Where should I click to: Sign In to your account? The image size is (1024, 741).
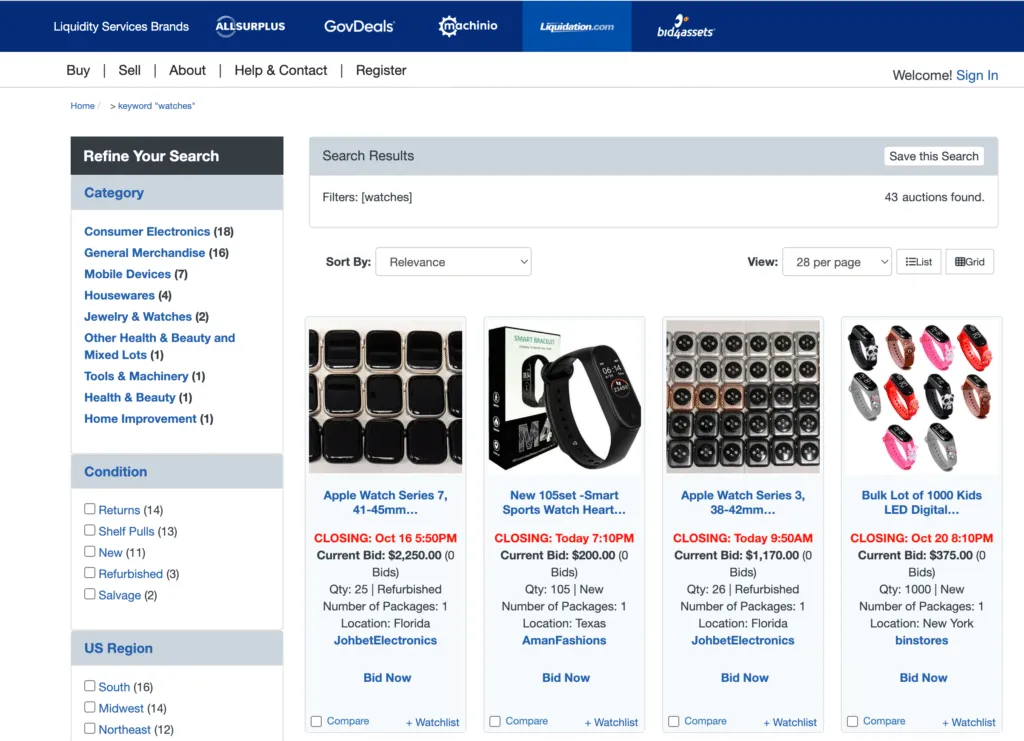tap(977, 75)
